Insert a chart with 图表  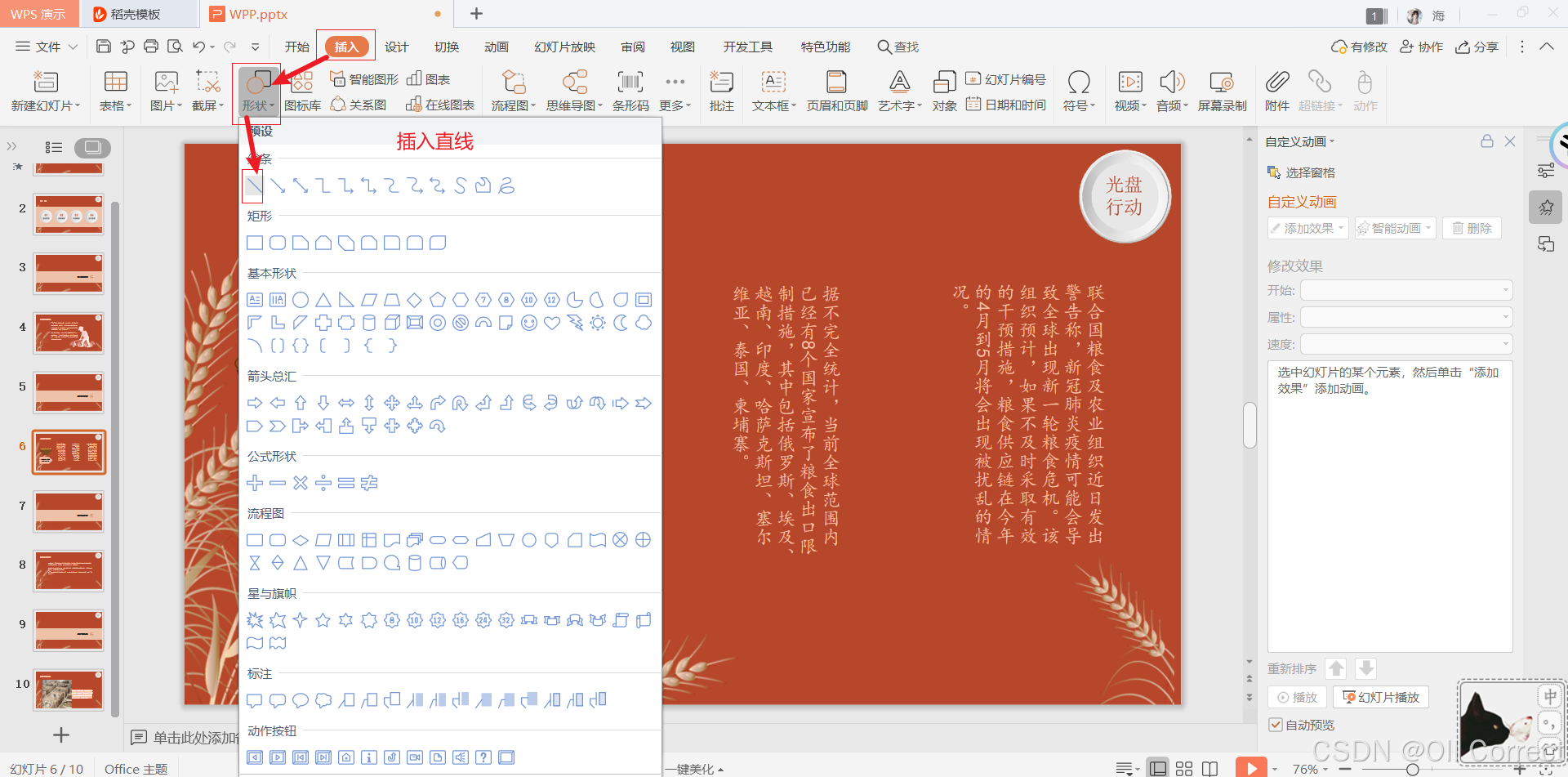[x=429, y=79]
